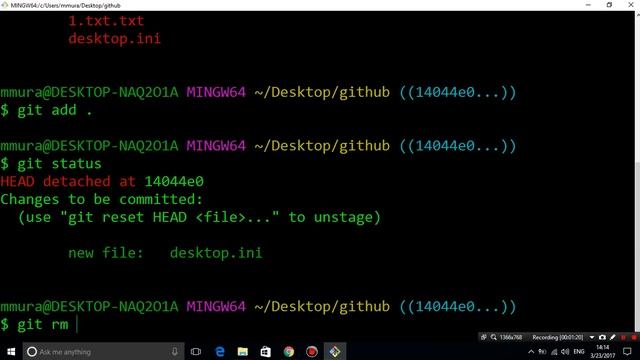Open File Explorer from the taskbar
Viewport: 640px width, 360px height.
[x=243, y=351]
